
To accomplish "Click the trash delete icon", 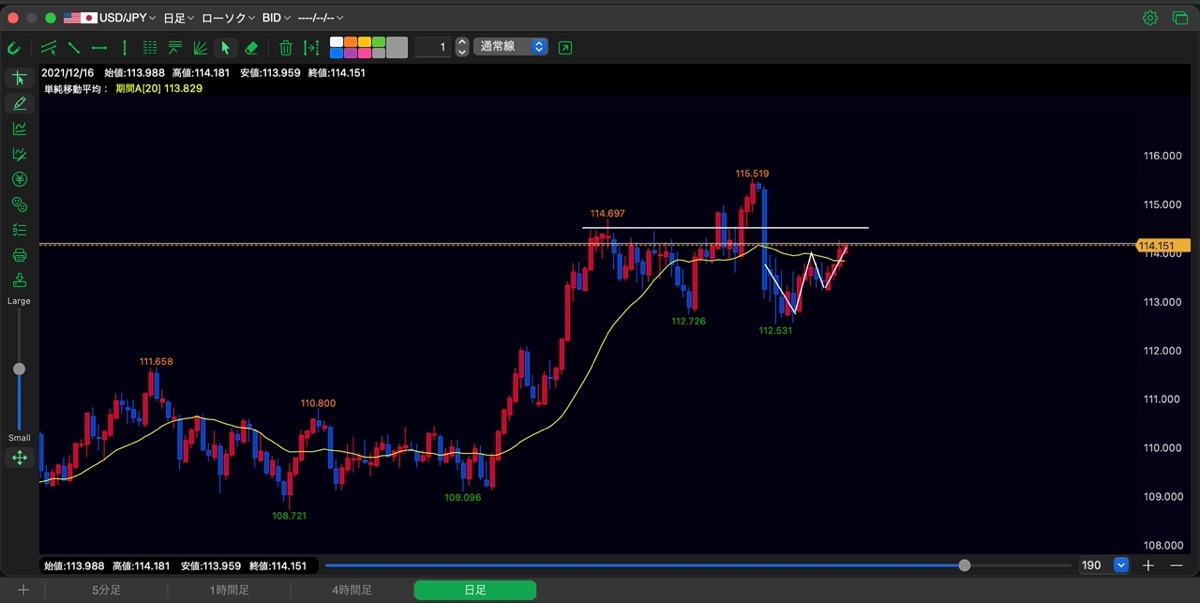I will coord(286,47).
